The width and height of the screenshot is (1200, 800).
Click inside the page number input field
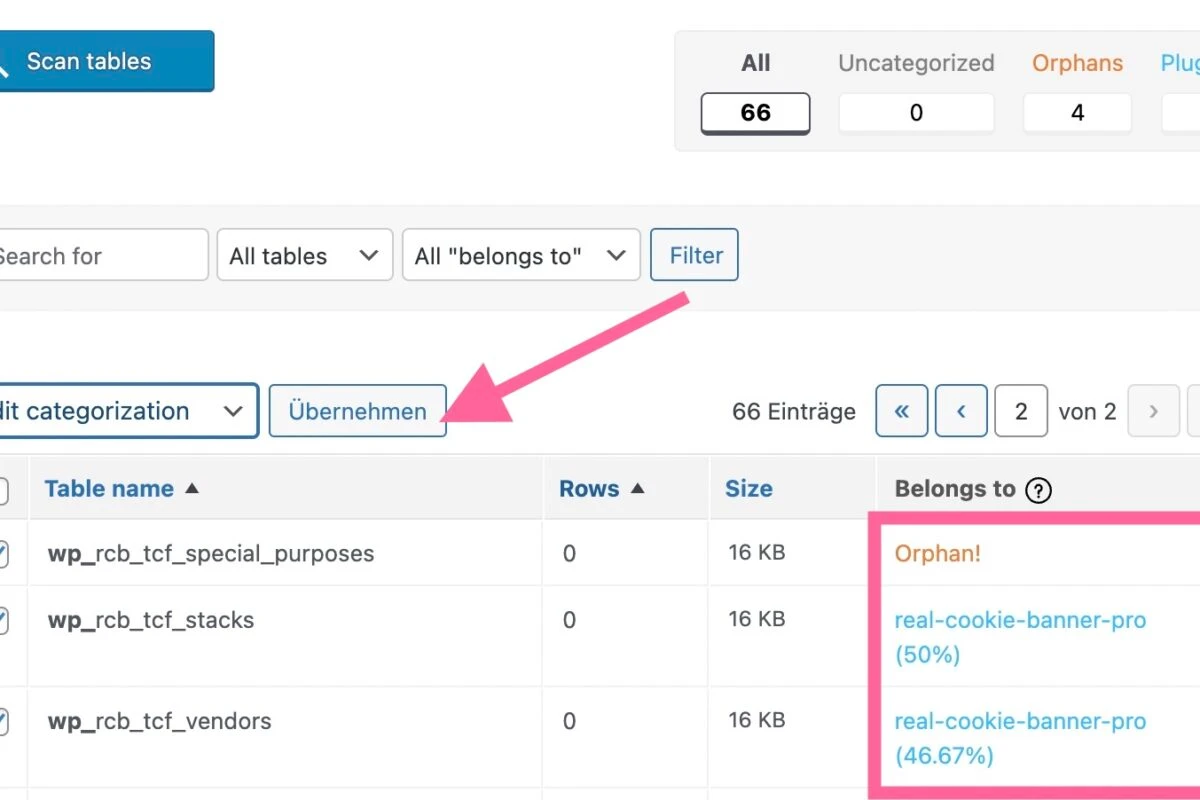click(1021, 411)
